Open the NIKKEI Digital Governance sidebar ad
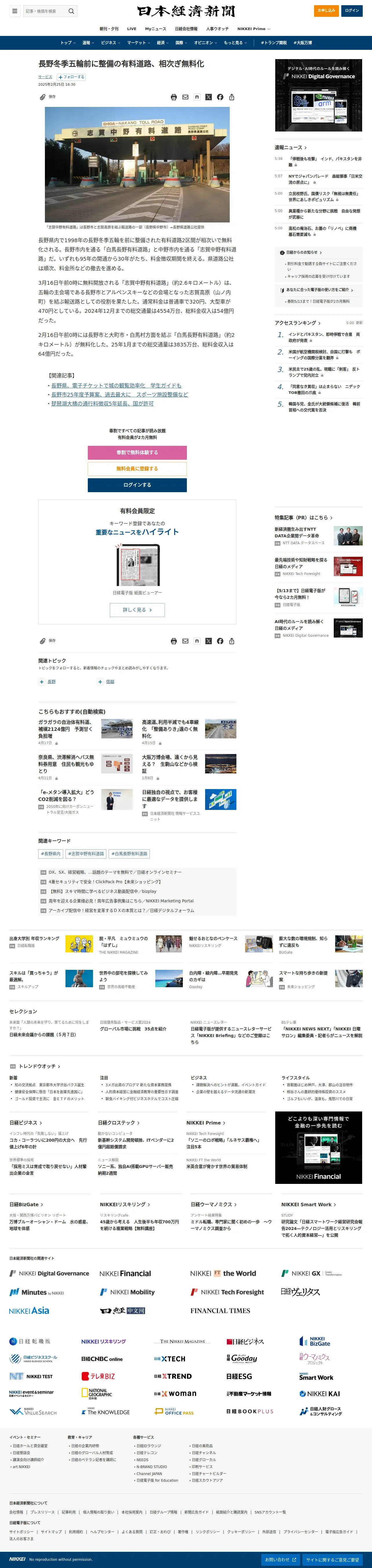This screenshot has height=1568, width=372. (x=318, y=95)
